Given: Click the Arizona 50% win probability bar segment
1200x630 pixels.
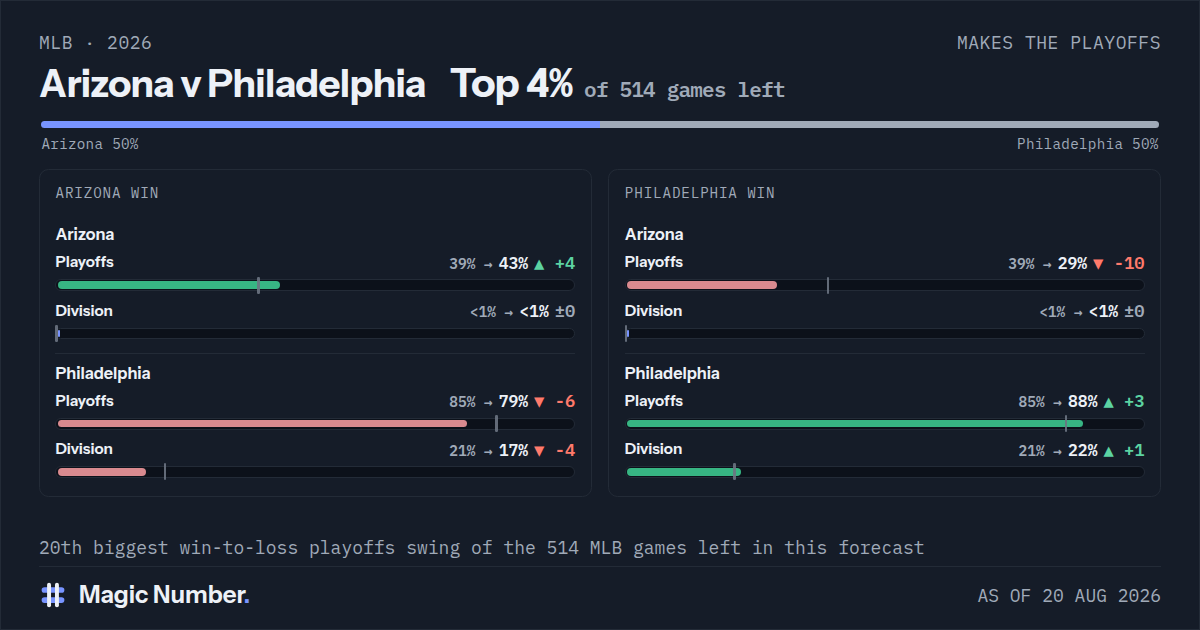Looking at the screenshot, I should click(320, 124).
